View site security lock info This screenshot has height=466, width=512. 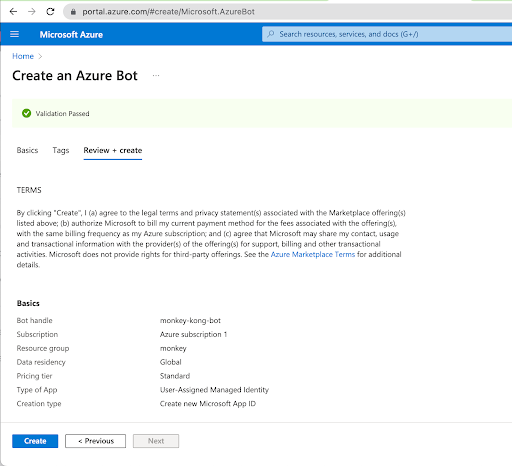[x=73, y=12]
